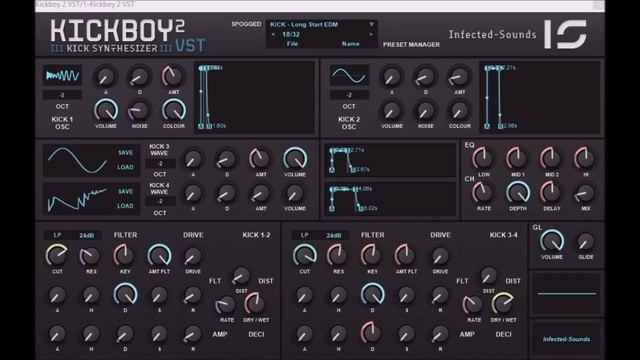Load a Kick 3 wave with LOAD
Screen dimensions: 640x360
tap(125, 167)
